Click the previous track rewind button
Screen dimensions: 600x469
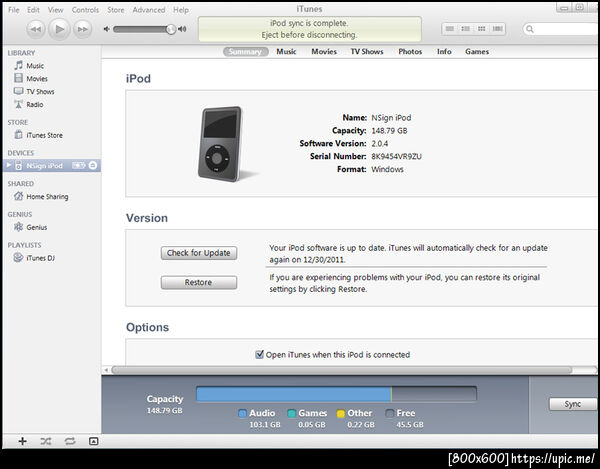point(36,29)
